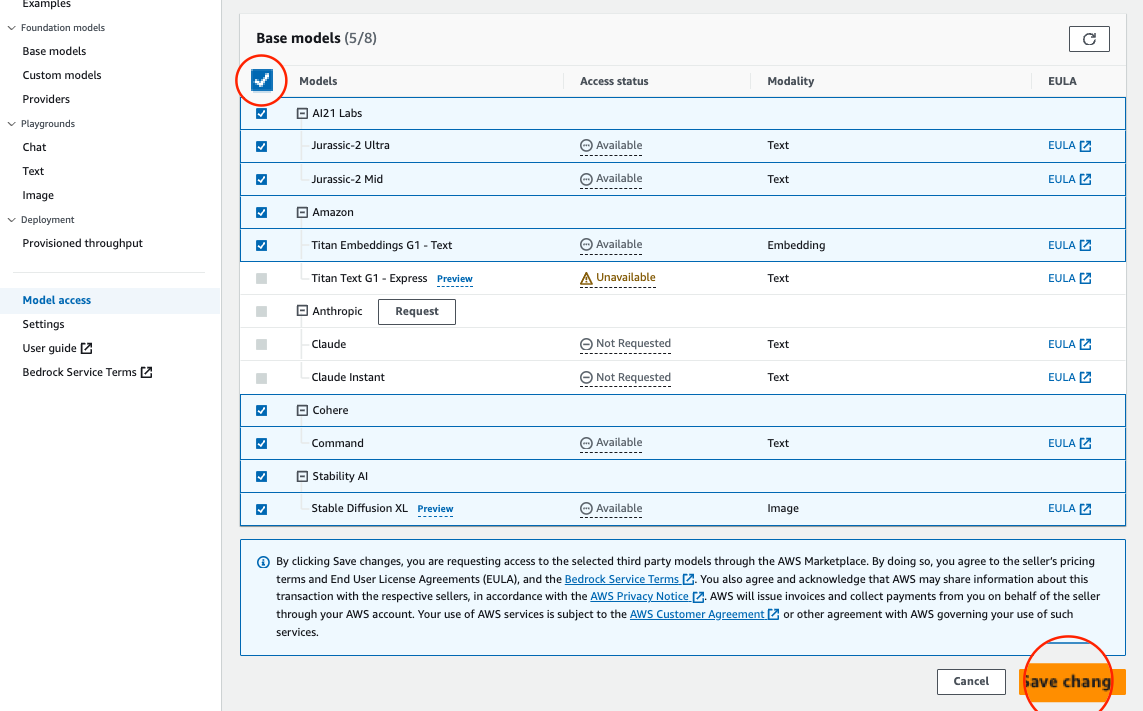Uncheck the Jurassic-2 Mid checkbox
The width and height of the screenshot is (1143, 711).
pyautogui.click(x=262, y=179)
